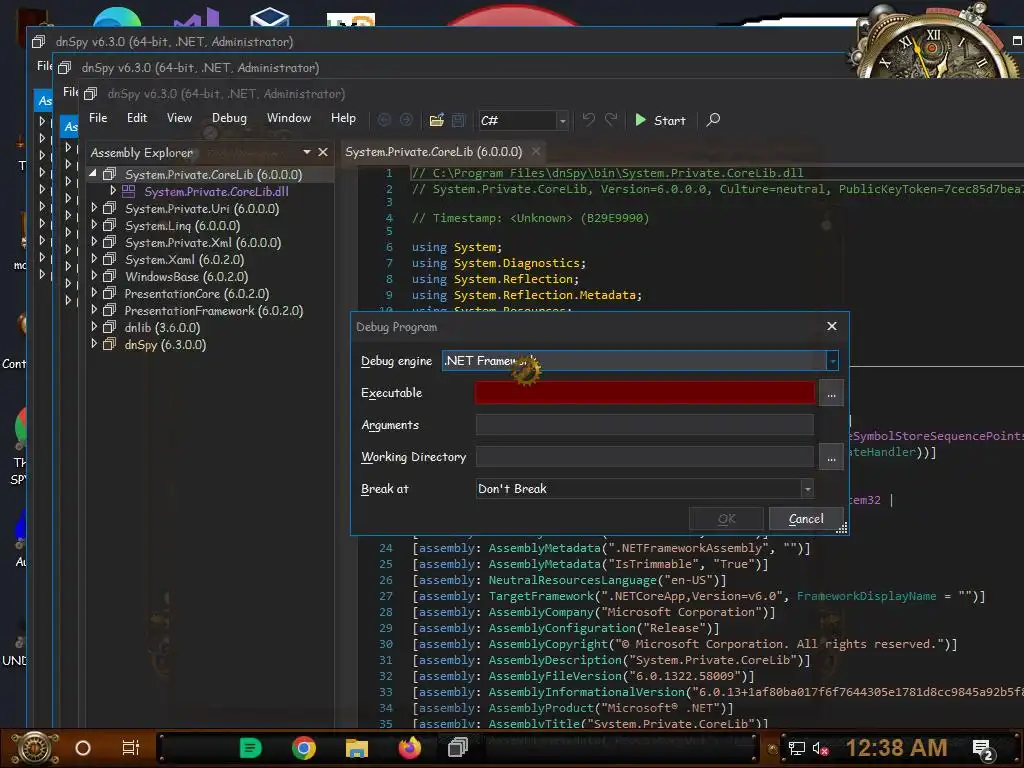Close the Assembly Explorer panel
The height and width of the screenshot is (768, 1024).
click(x=323, y=152)
